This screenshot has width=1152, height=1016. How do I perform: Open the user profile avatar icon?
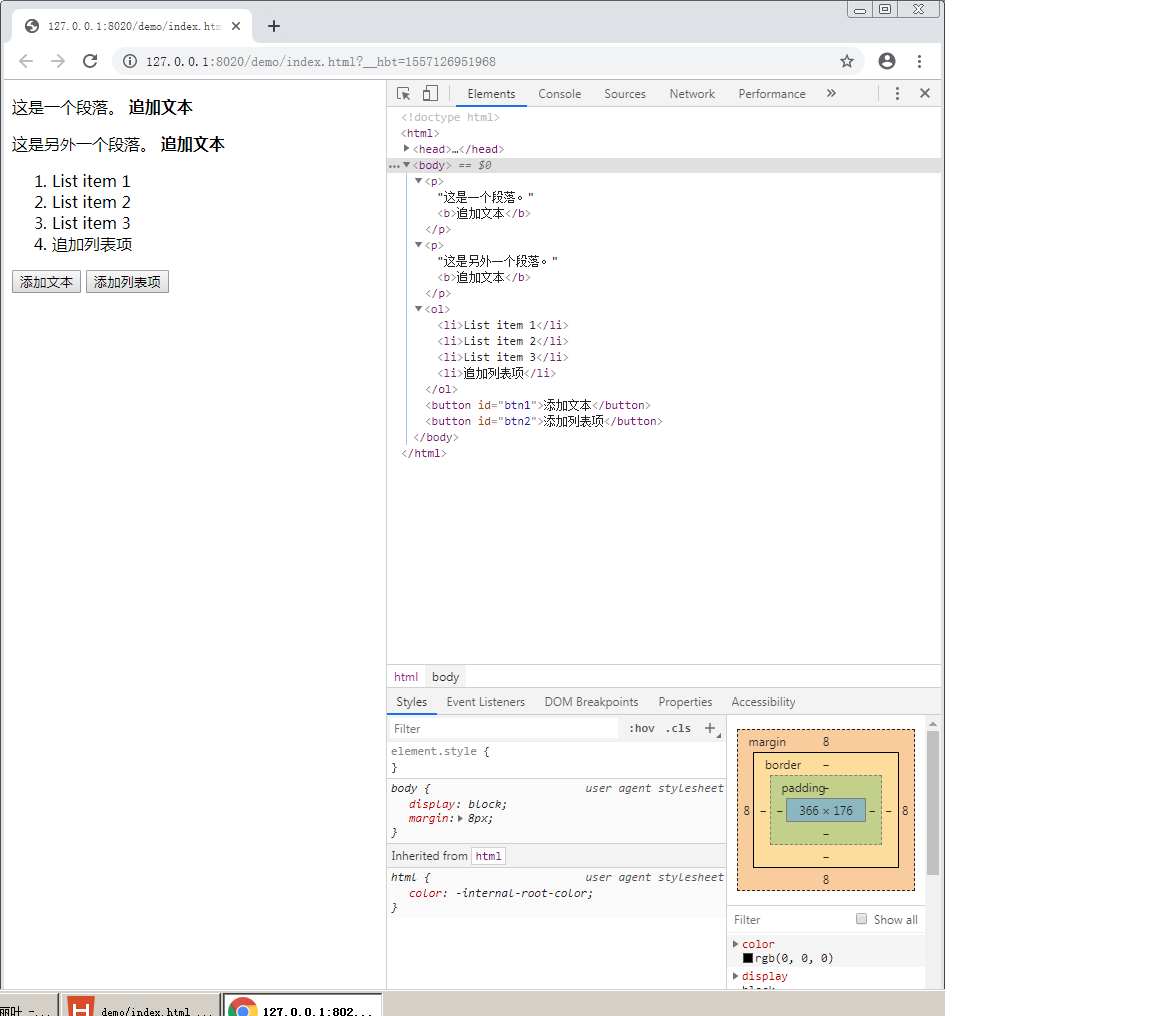pyautogui.click(x=887, y=62)
